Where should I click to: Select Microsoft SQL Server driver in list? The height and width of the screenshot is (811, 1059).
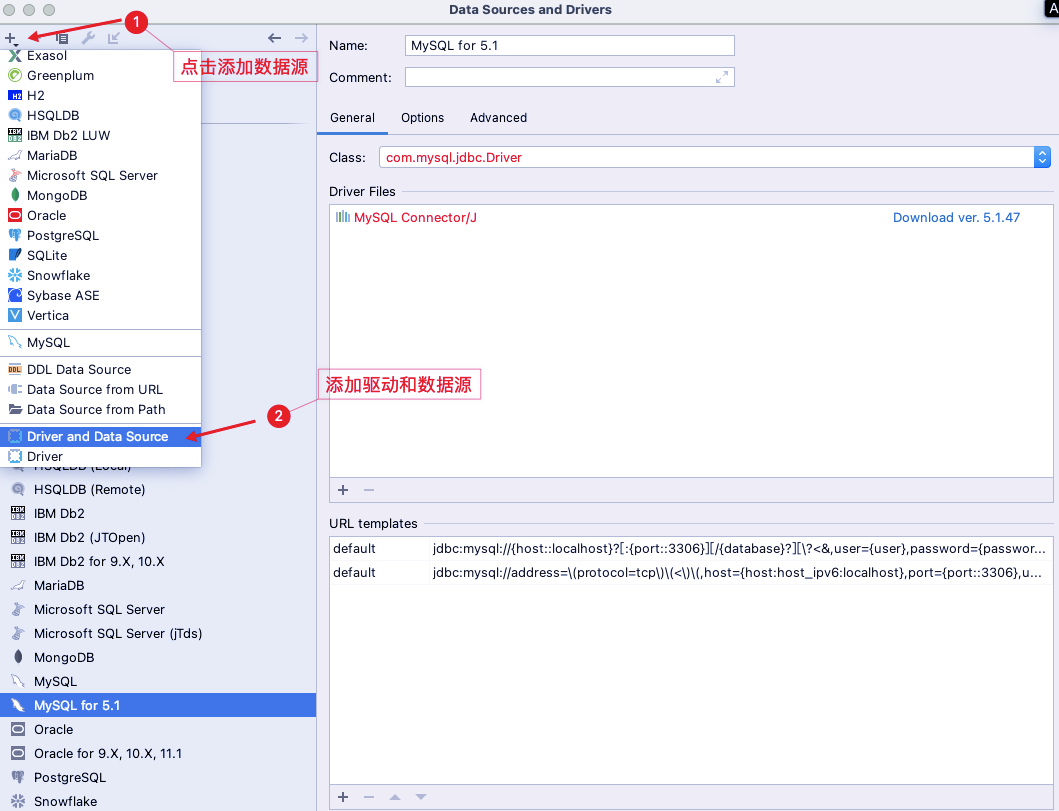click(x=158, y=610)
